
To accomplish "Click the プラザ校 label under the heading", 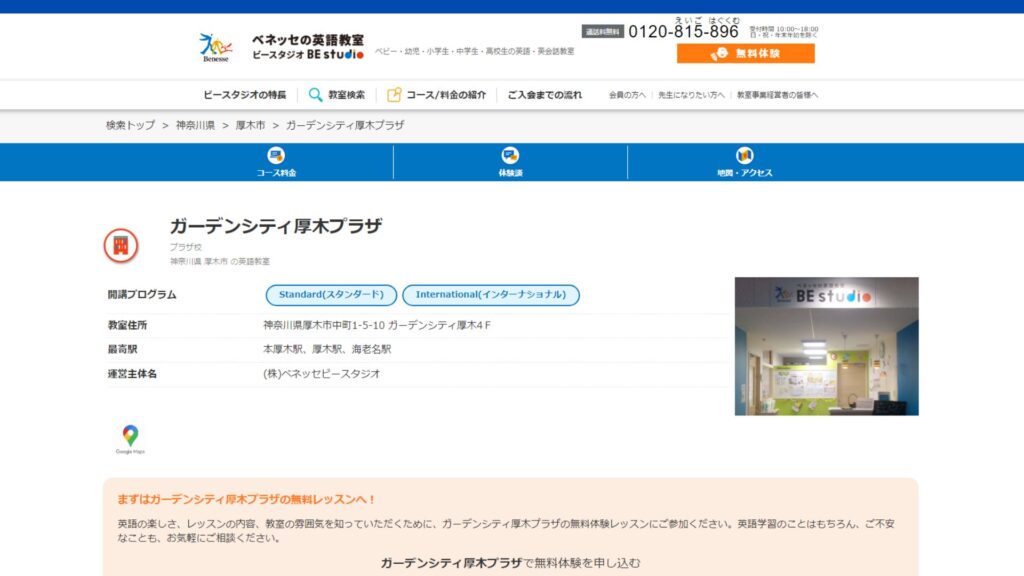I will coord(186,247).
